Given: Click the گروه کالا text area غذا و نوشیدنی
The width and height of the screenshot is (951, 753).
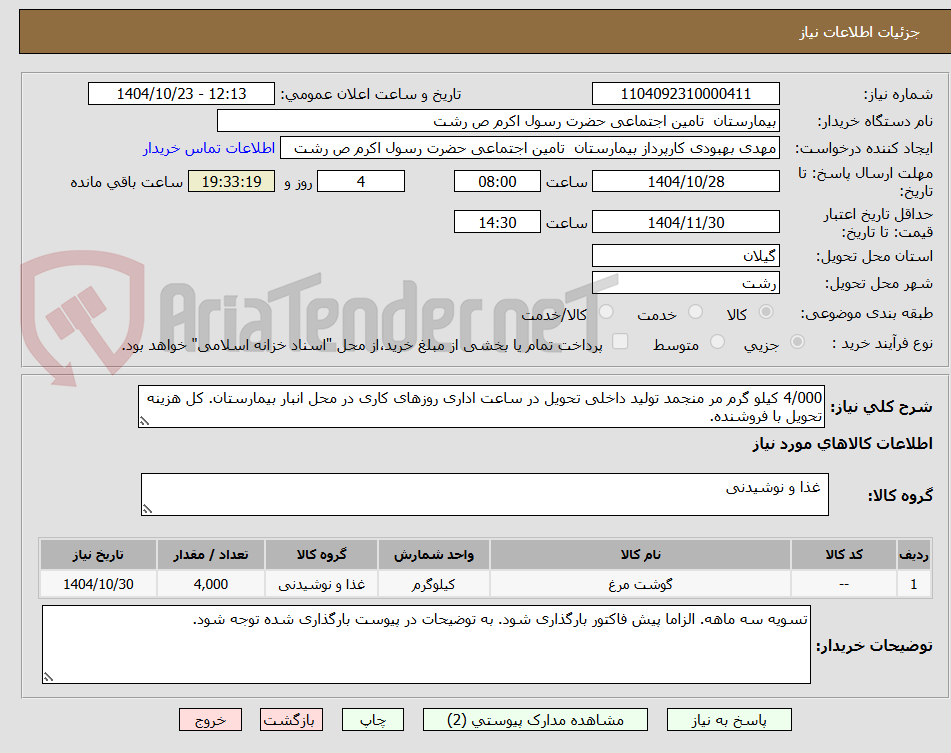Looking at the screenshot, I should tap(485, 495).
